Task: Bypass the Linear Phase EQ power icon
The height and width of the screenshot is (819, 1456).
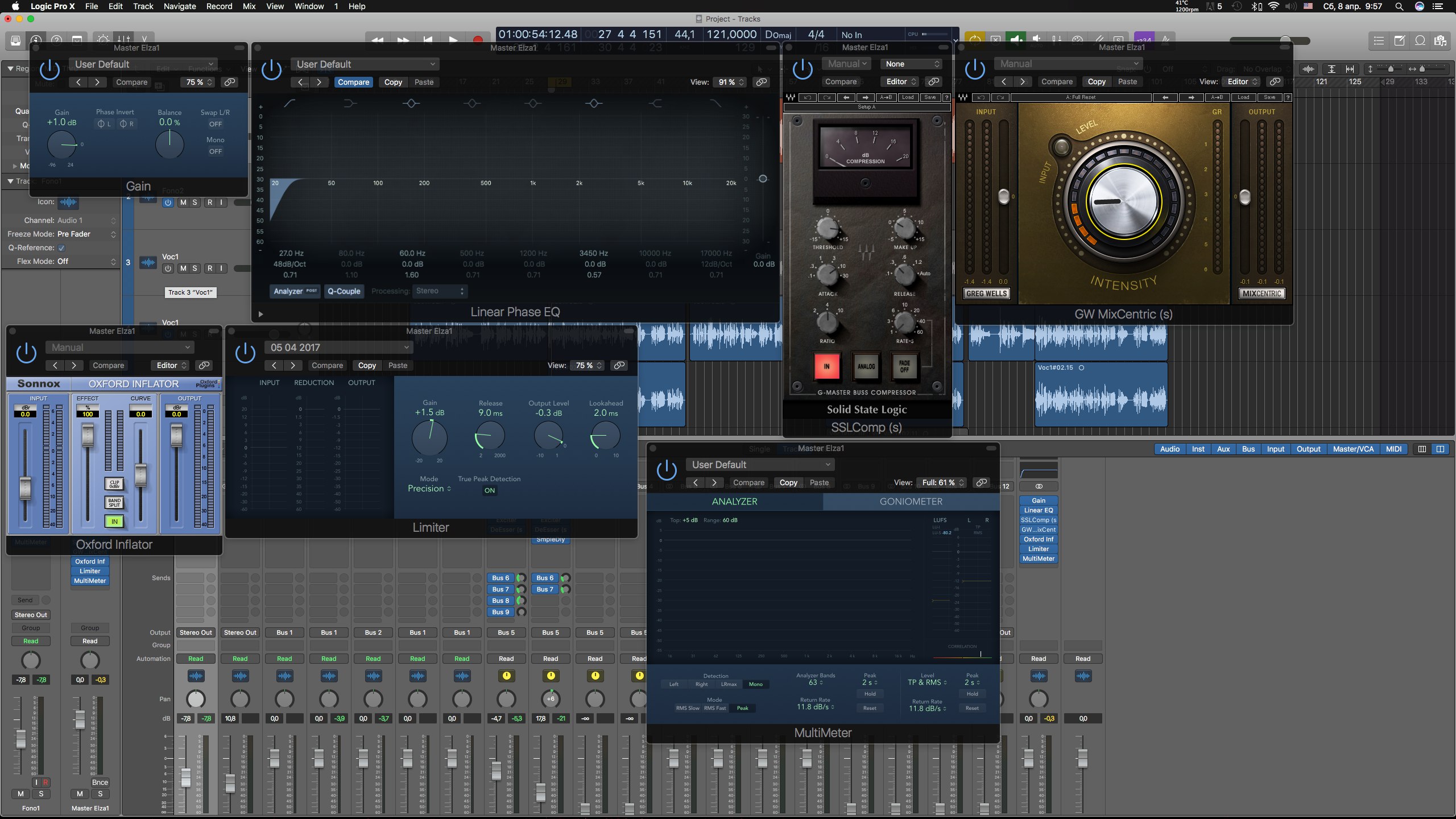Action: click(271, 69)
